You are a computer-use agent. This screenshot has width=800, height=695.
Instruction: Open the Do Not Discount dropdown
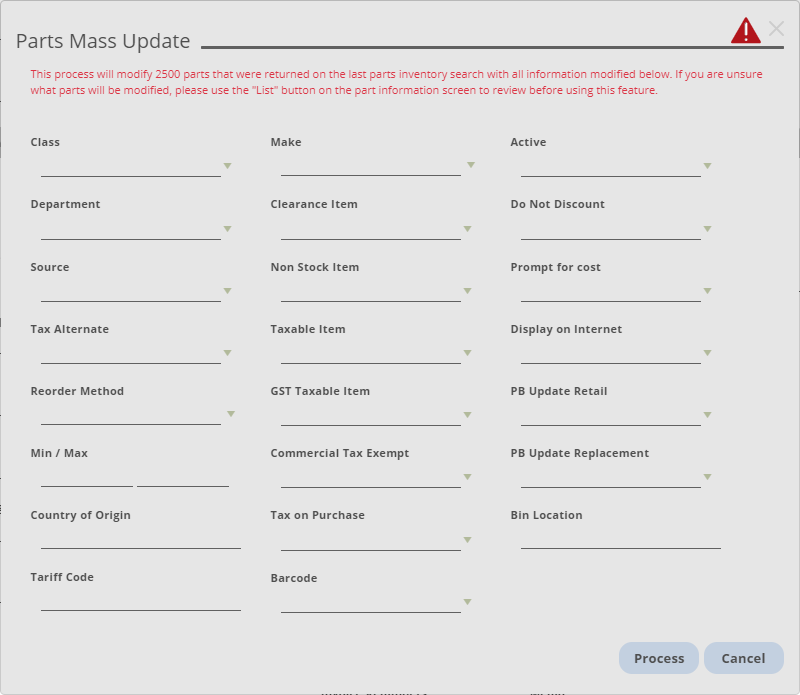707,228
